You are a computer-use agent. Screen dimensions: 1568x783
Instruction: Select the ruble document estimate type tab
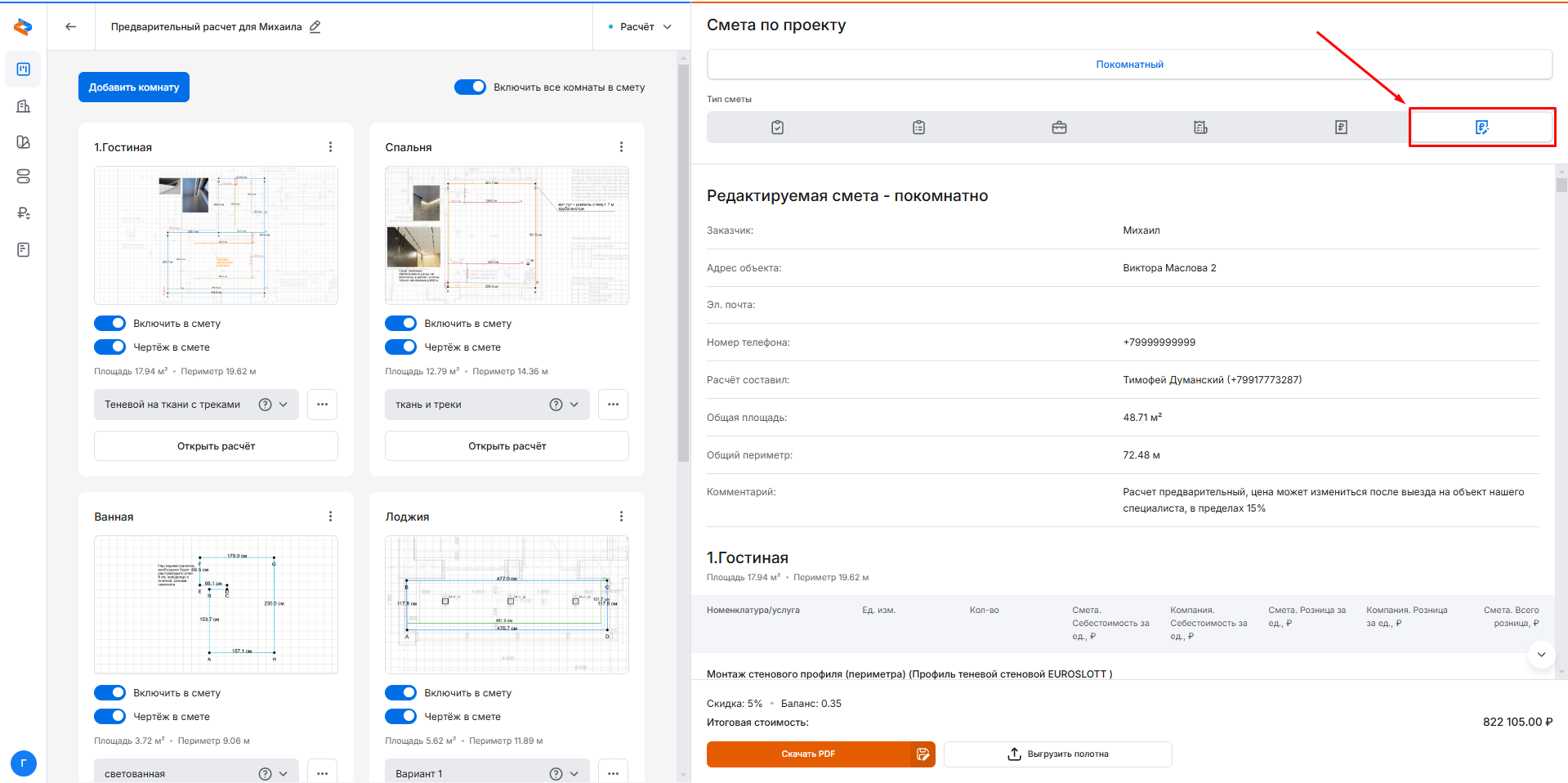[x=1341, y=128]
